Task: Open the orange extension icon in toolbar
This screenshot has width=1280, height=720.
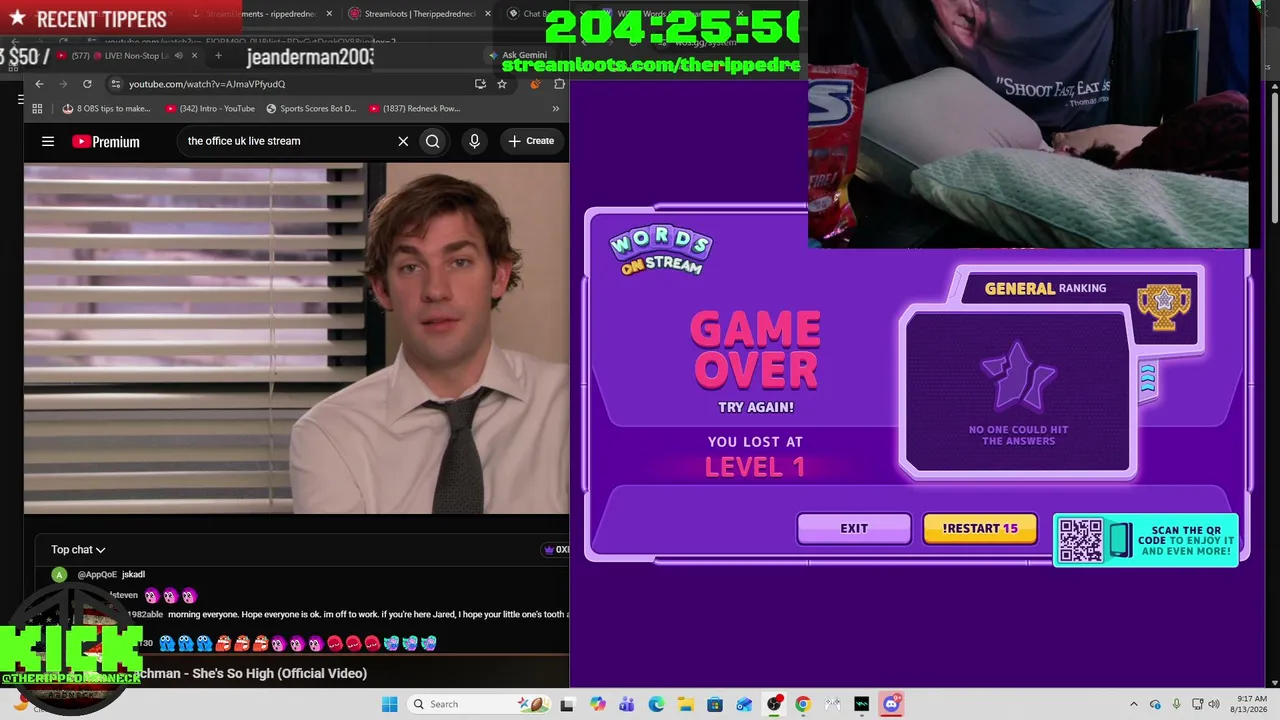Action: click(536, 84)
